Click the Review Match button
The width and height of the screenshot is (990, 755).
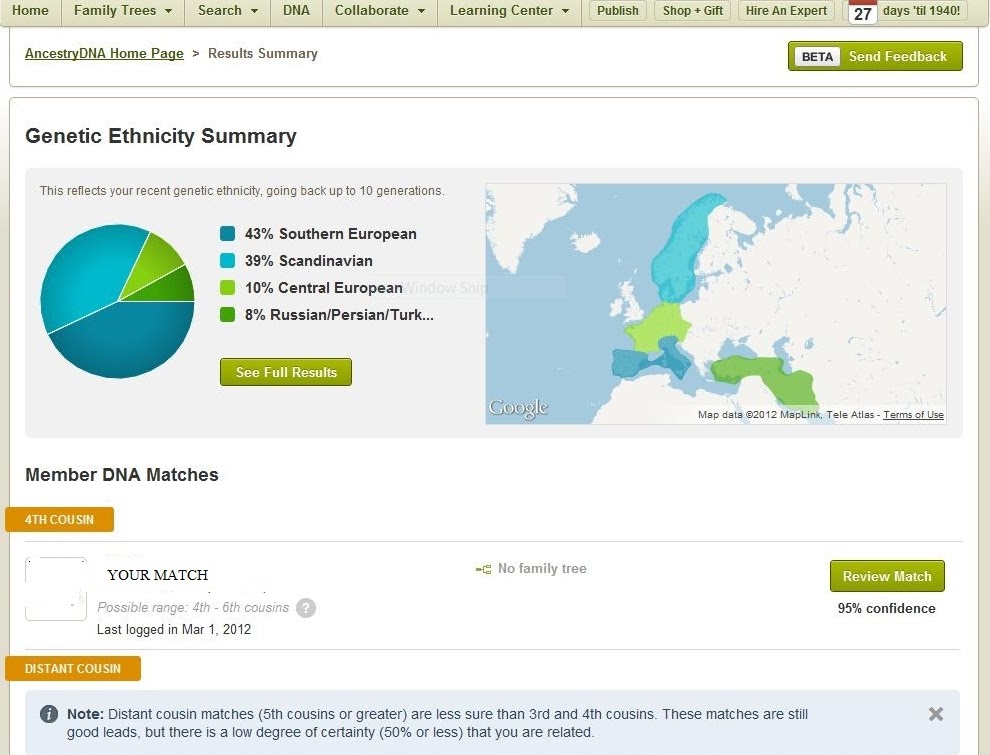(887, 576)
